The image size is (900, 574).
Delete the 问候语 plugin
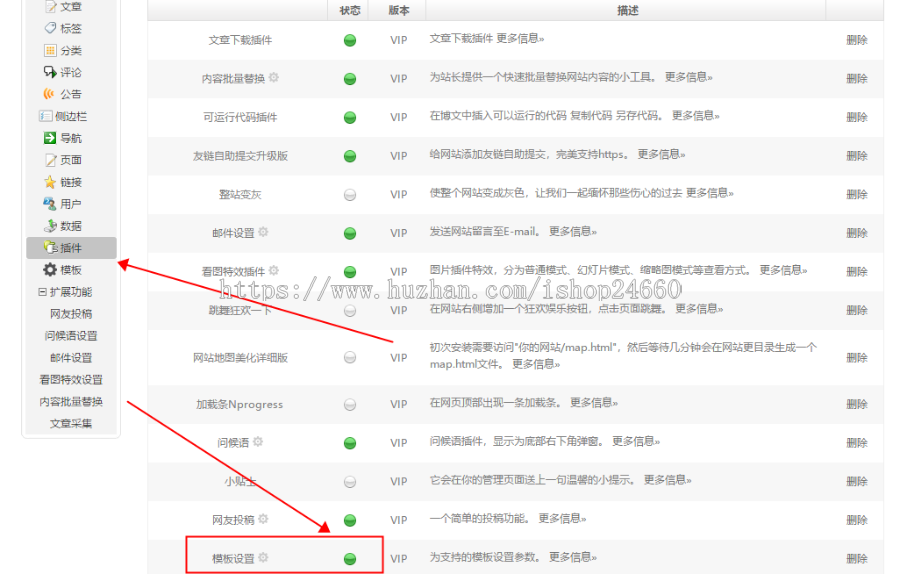(x=856, y=443)
